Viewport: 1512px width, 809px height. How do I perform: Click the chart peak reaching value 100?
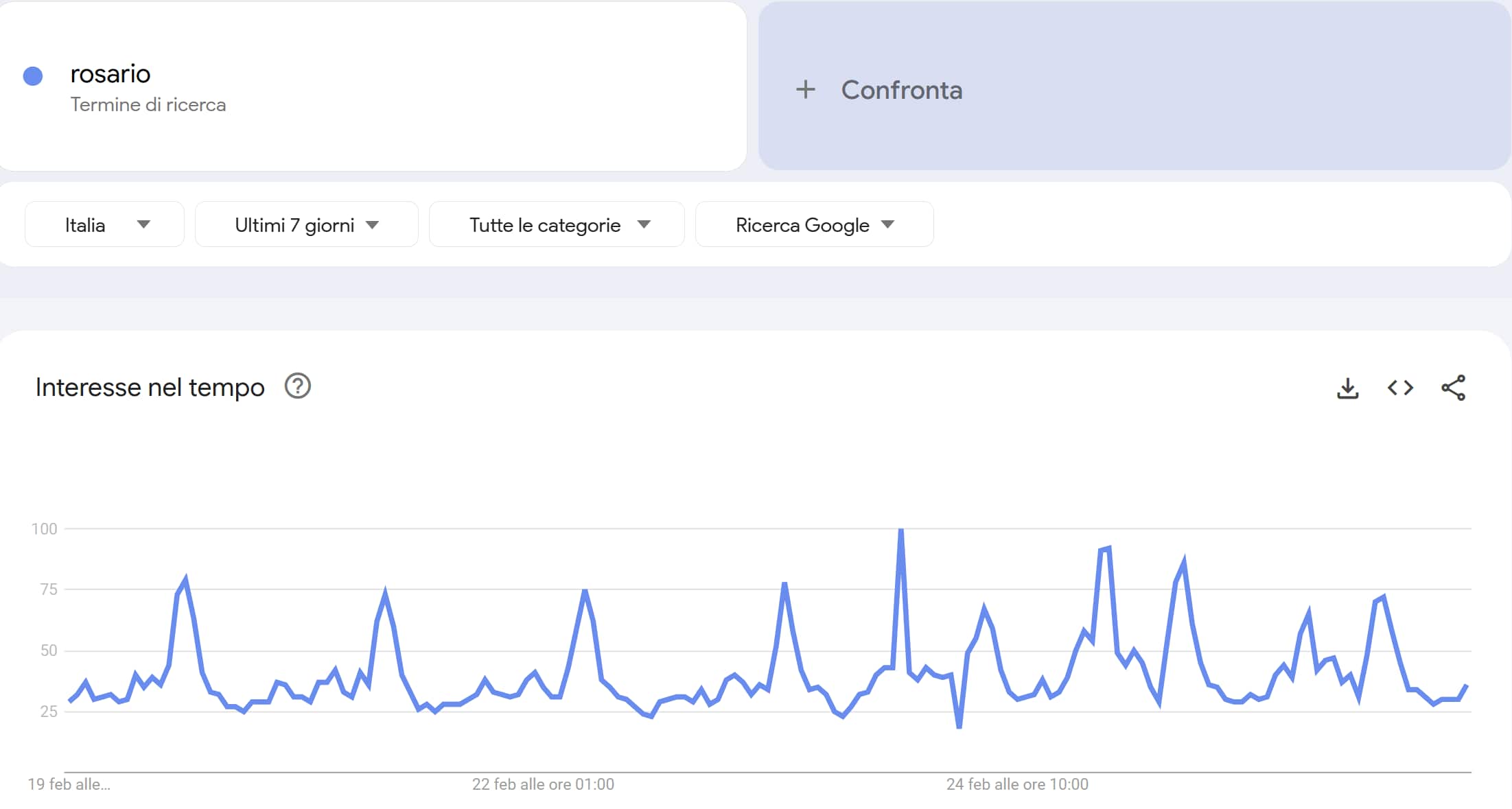point(901,528)
